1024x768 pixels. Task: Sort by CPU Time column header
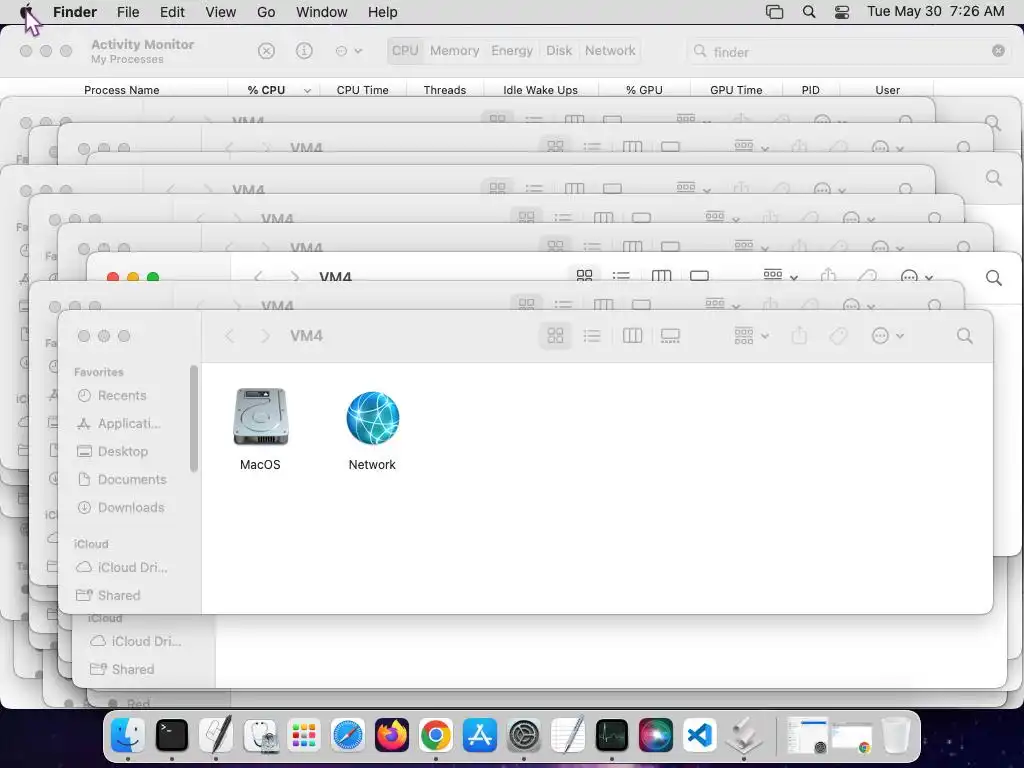click(x=362, y=90)
